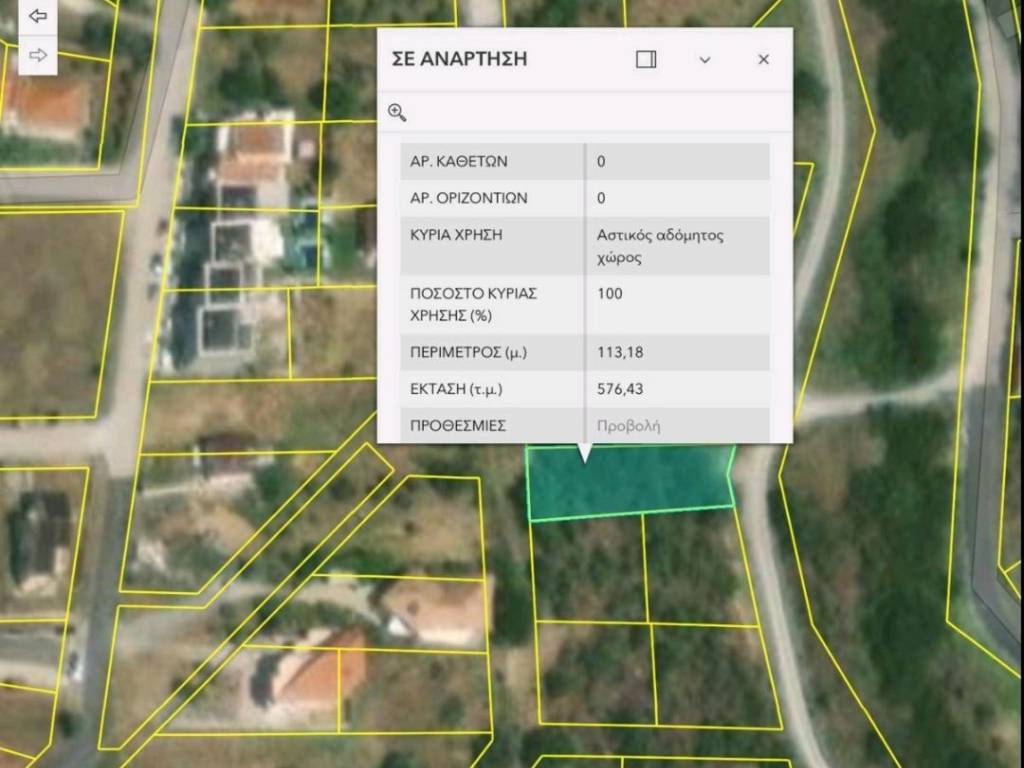Click the ΑΡ. ΚΑΘΕΤΩΝ row label
Screen dimensions: 1024x768
459,161
